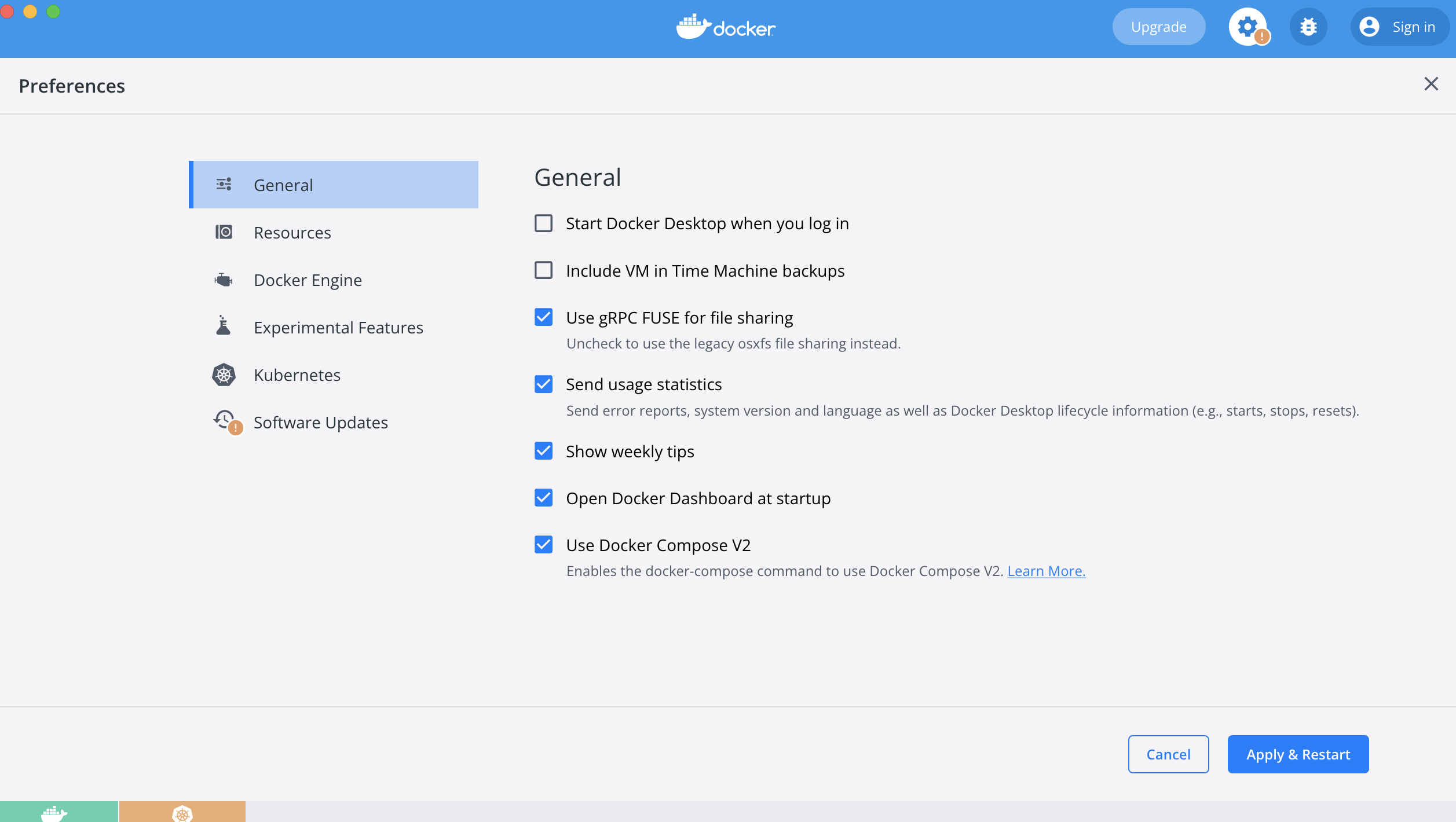Switch to Resources preferences tab
The width and height of the screenshot is (1456, 822).
(292, 232)
